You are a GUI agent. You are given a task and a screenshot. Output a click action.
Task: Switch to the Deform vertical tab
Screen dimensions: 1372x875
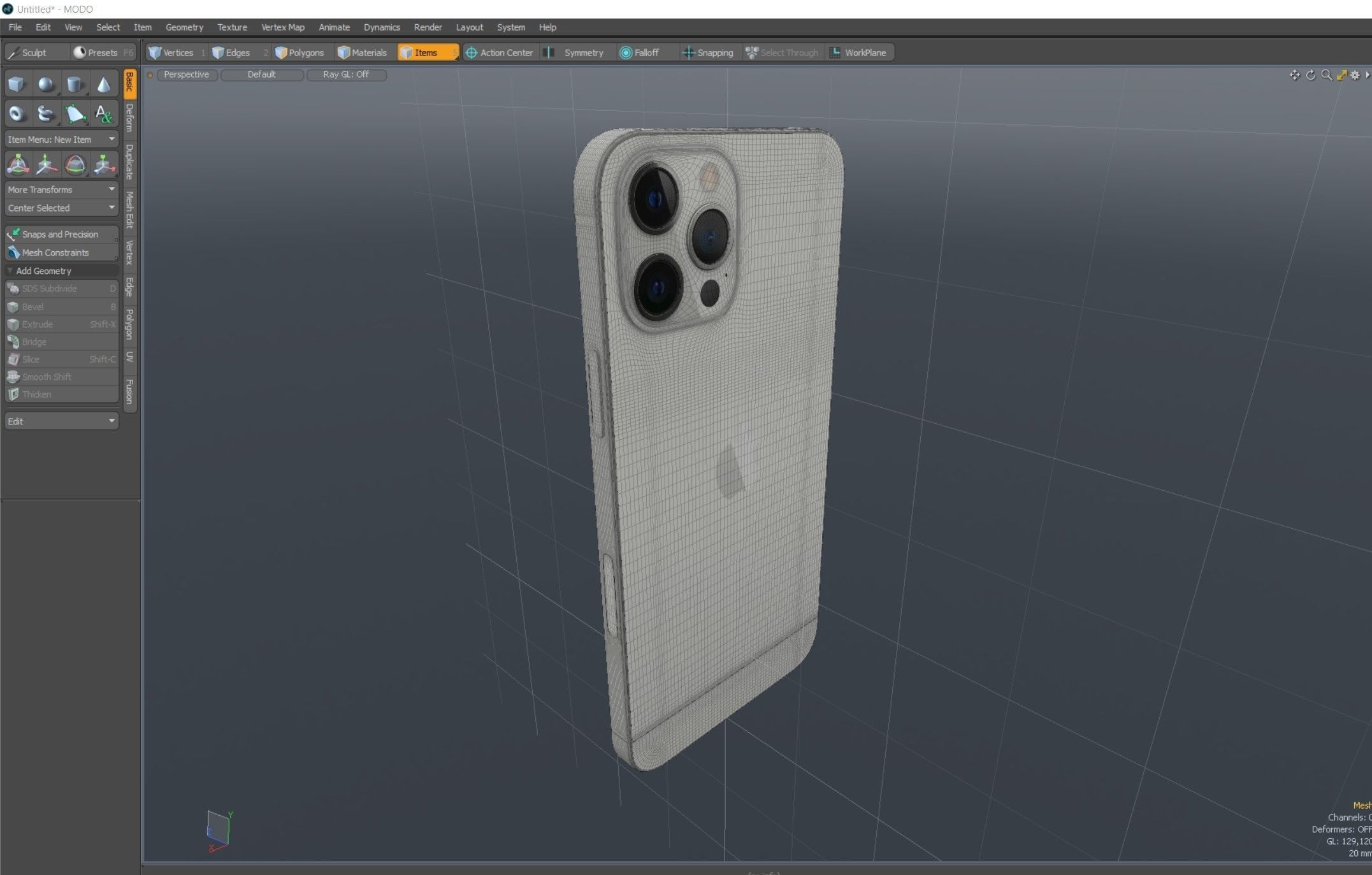[x=130, y=119]
